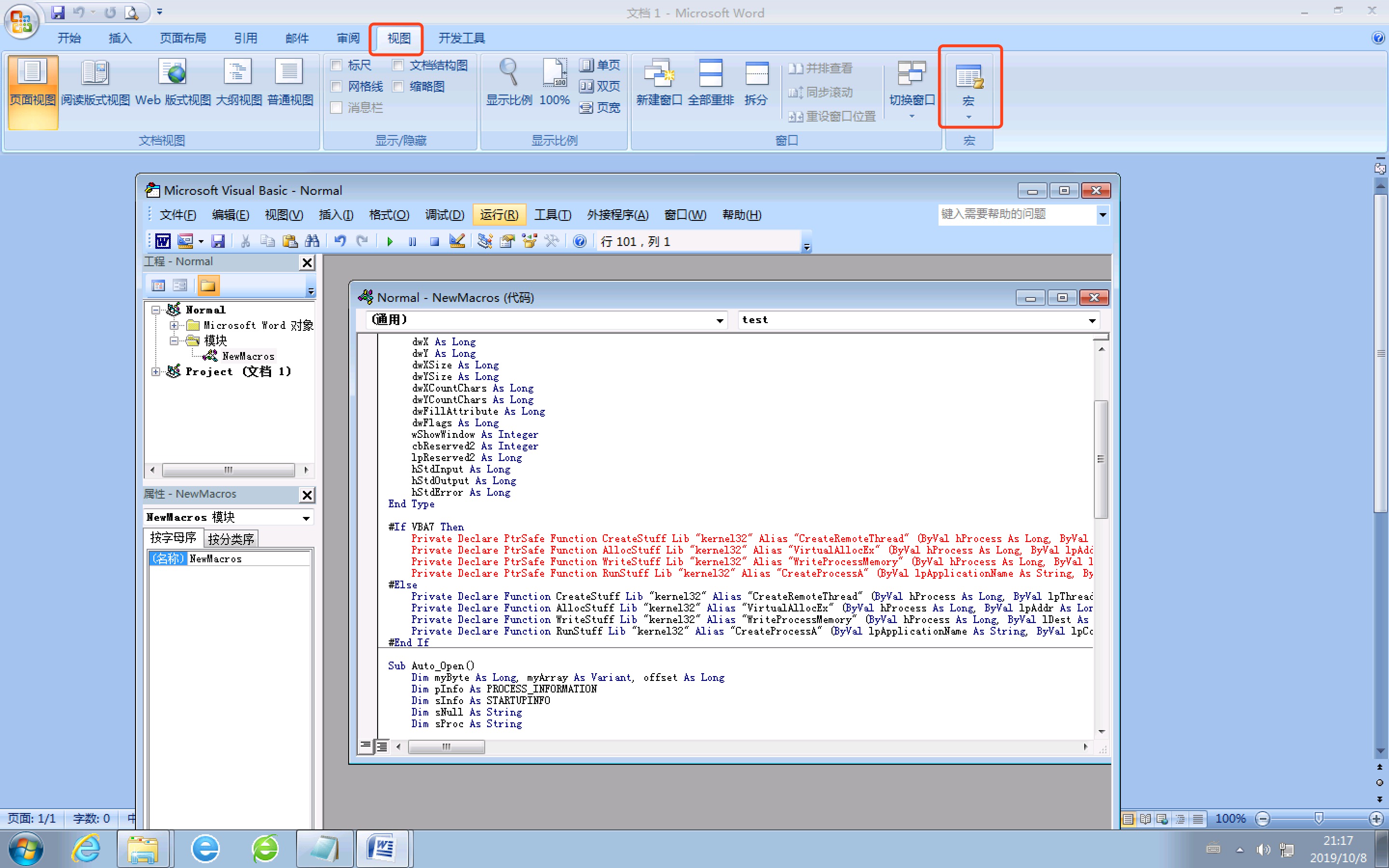Click the Zoom (显示比例) magnifier icon
1389x868 pixels.
[x=508, y=82]
